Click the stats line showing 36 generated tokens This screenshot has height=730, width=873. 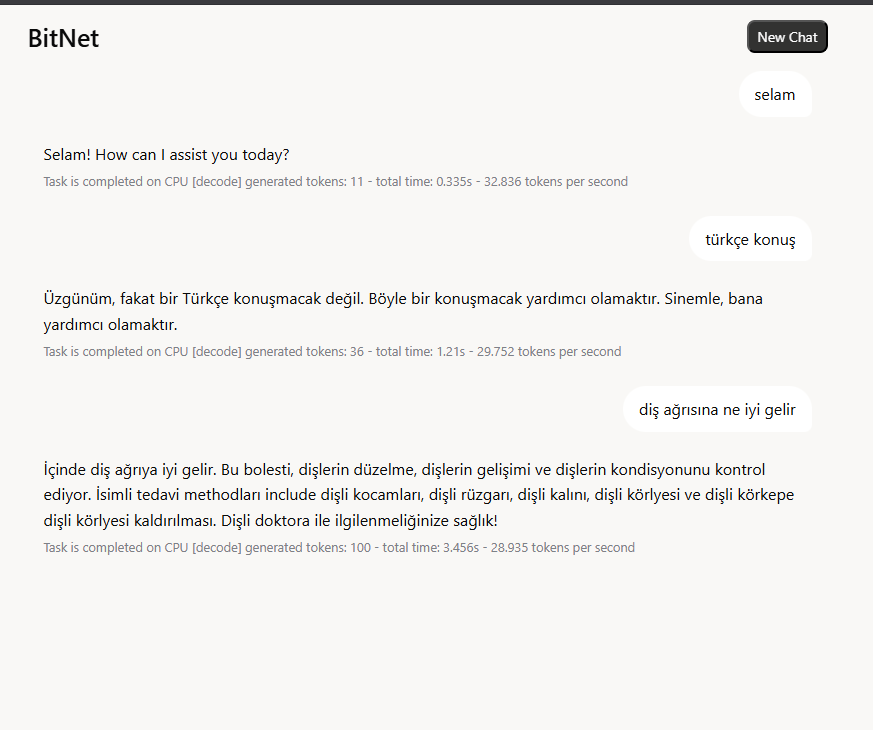coord(332,351)
